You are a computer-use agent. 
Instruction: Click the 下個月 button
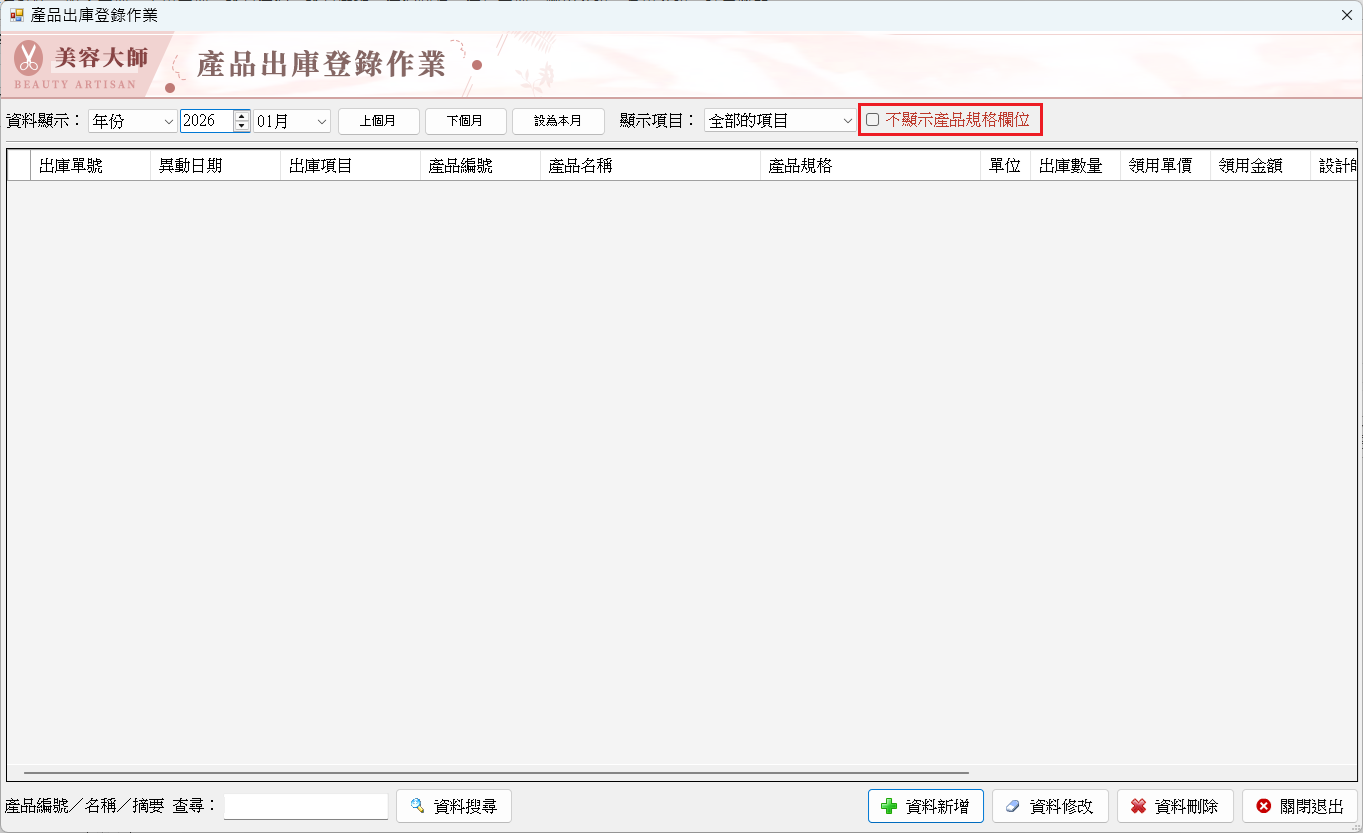click(467, 120)
